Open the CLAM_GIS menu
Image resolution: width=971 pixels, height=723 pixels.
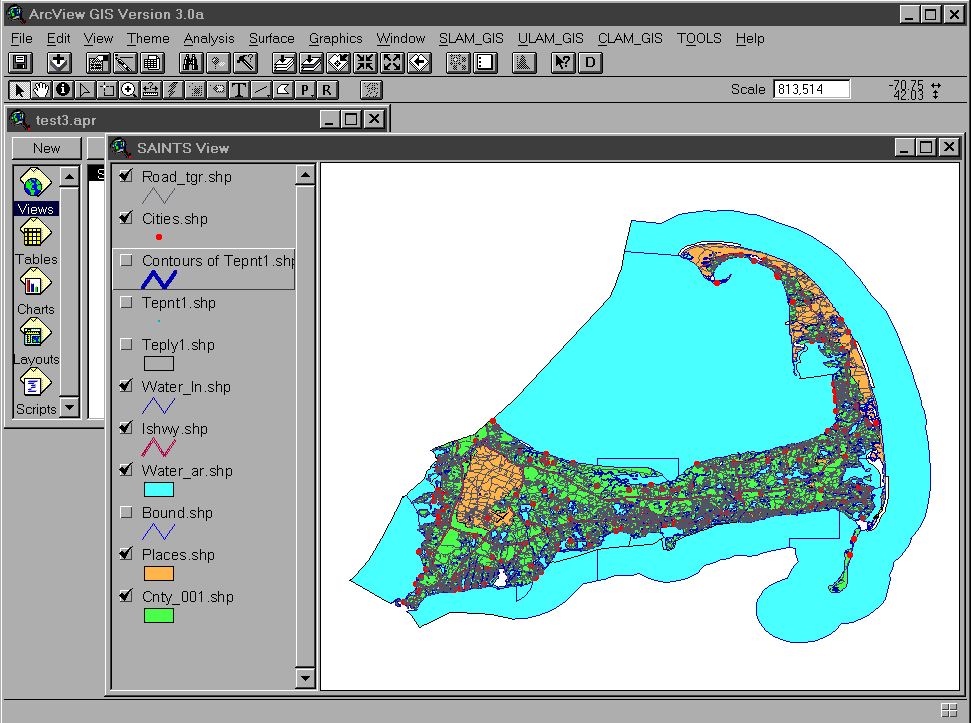(630, 38)
